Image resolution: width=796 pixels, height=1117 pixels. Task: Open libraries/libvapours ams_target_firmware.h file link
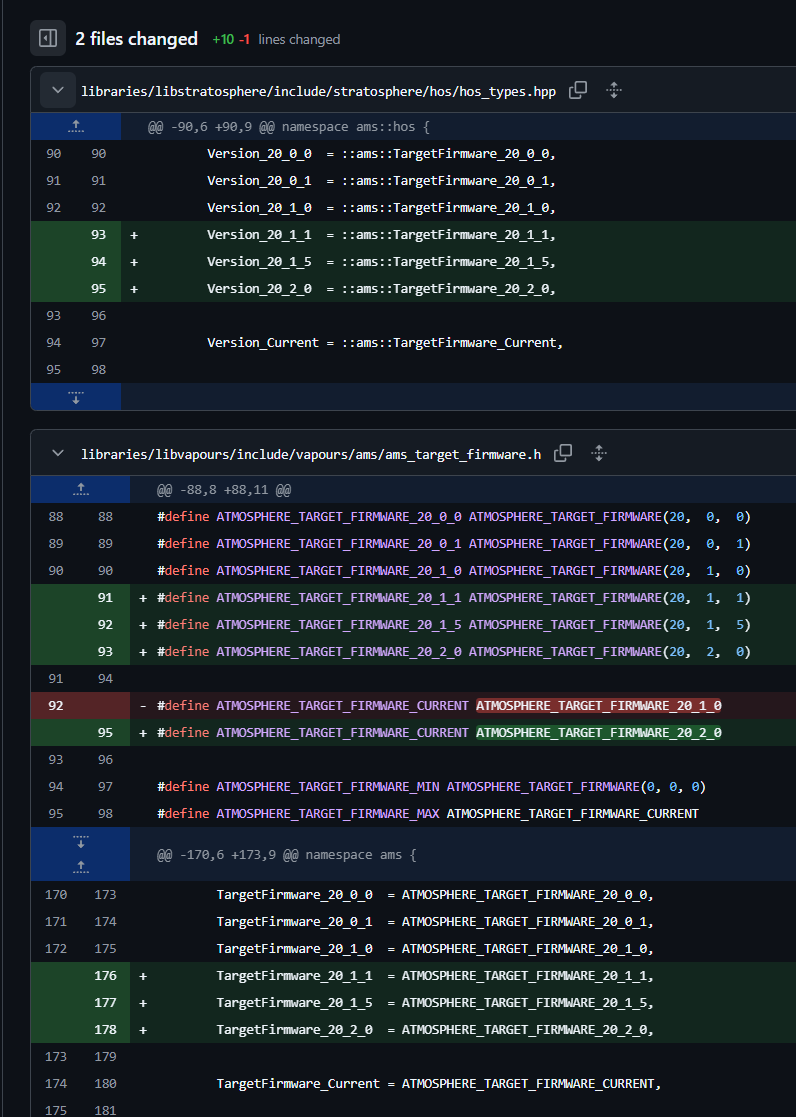click(x=311, y=454)
